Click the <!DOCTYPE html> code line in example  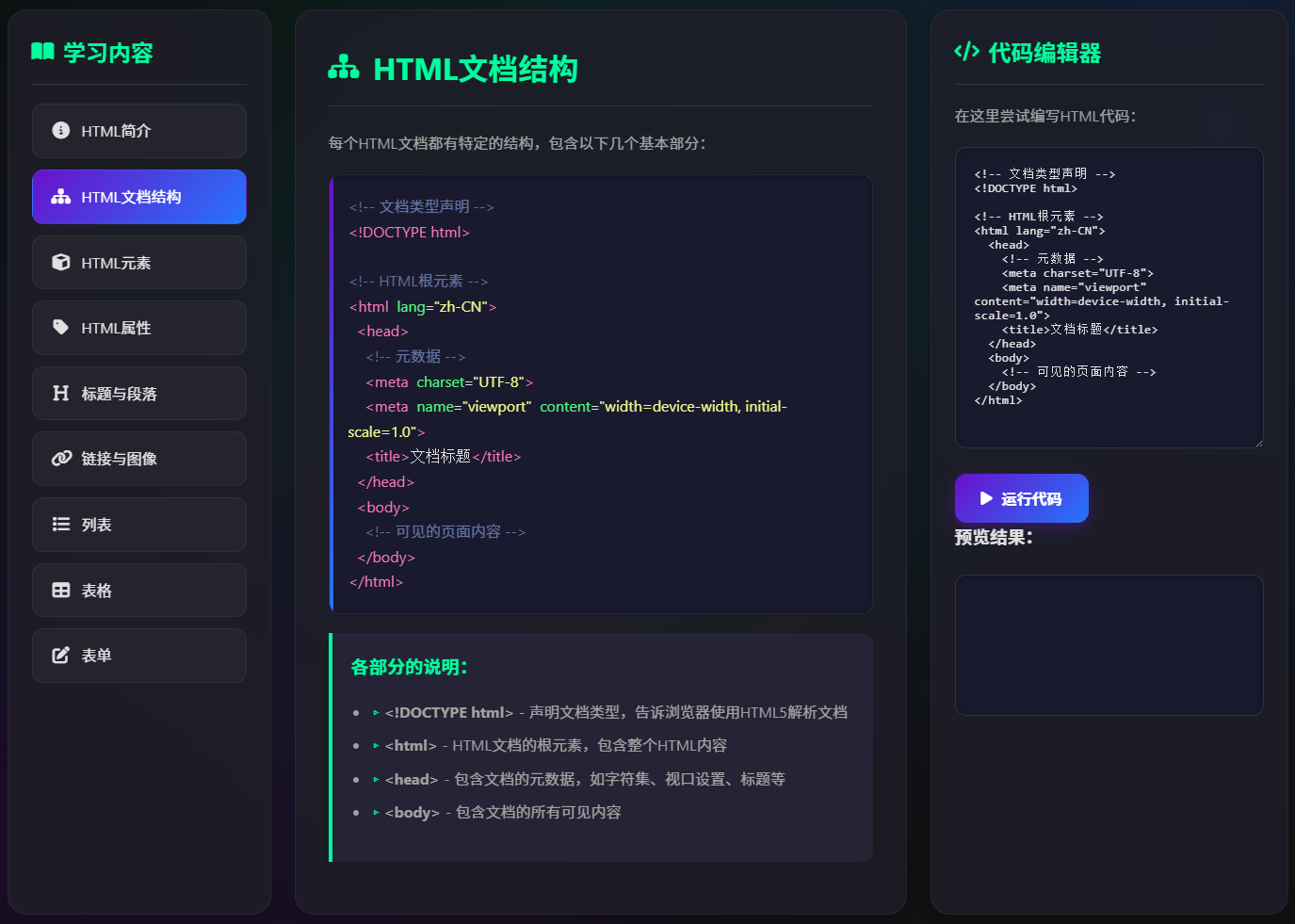(410, 232)
